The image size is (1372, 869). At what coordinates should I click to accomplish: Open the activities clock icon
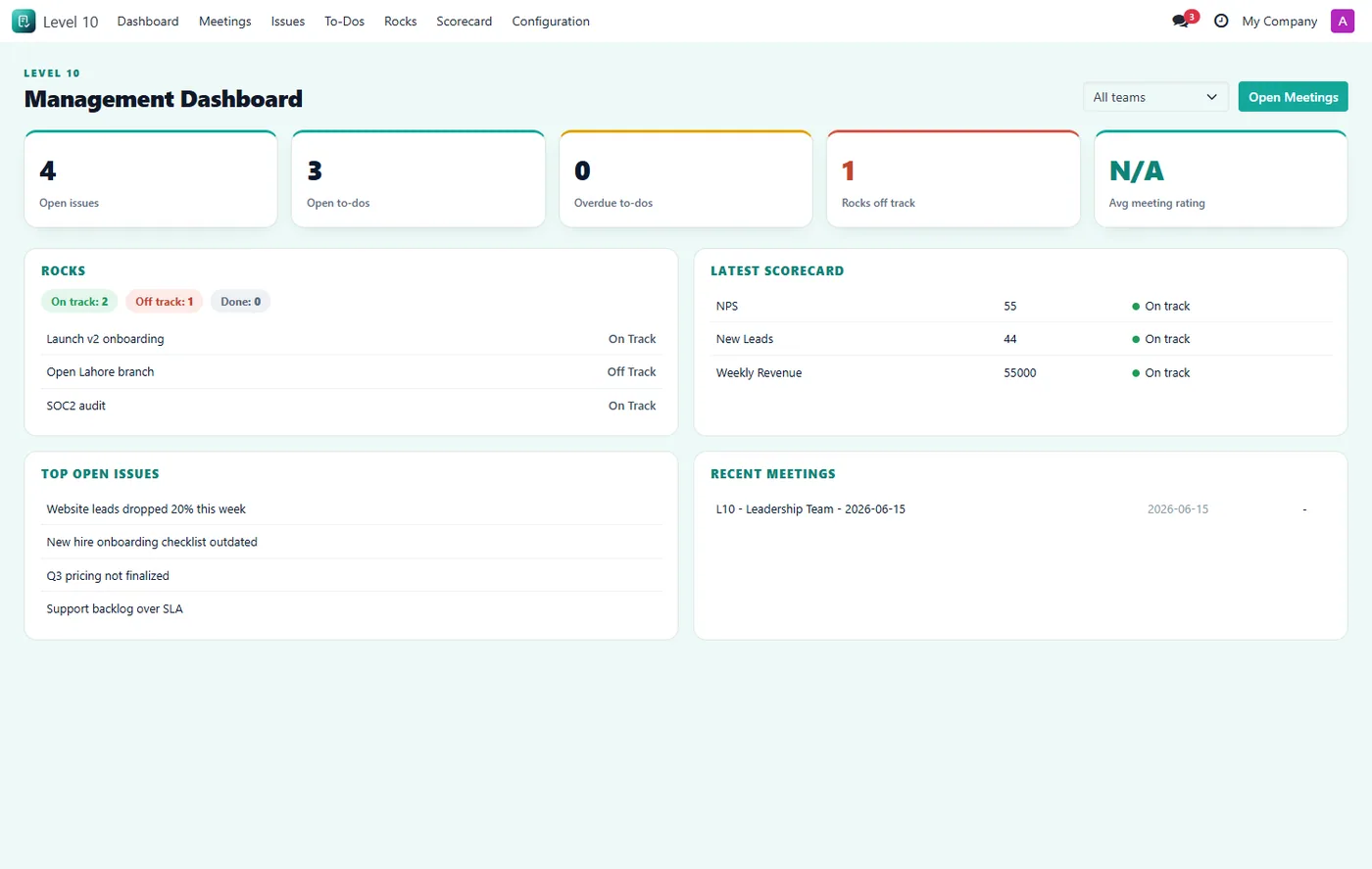coord(1221,21)
